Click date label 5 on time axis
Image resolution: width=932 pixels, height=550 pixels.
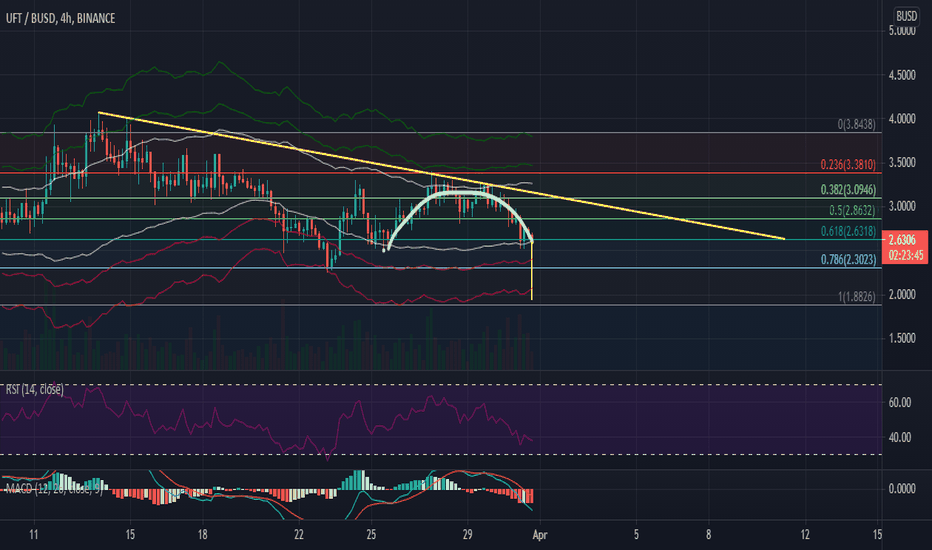tap(636, 535)
